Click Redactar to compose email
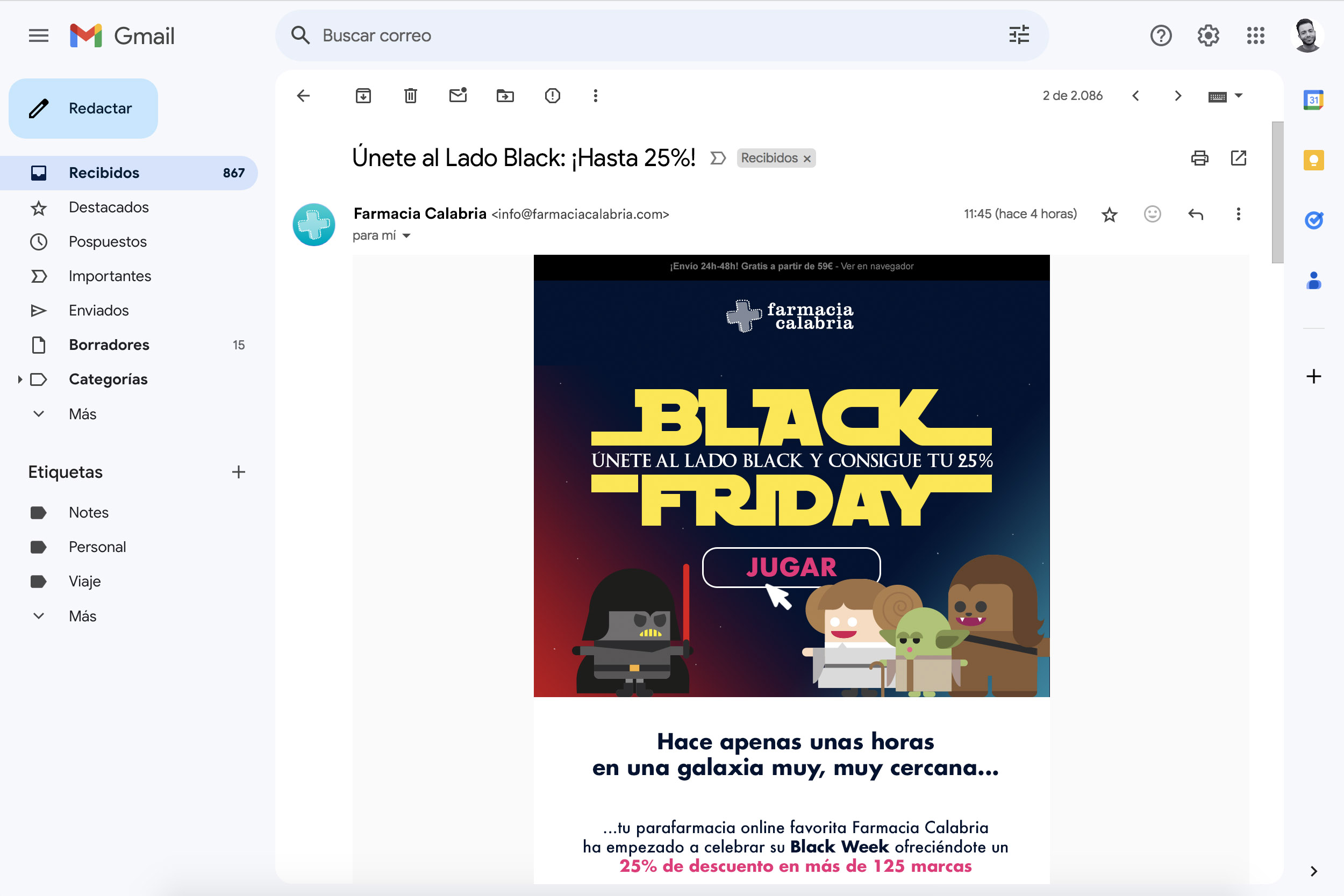This screenshot has height=896, width=1344. point(83,108)
